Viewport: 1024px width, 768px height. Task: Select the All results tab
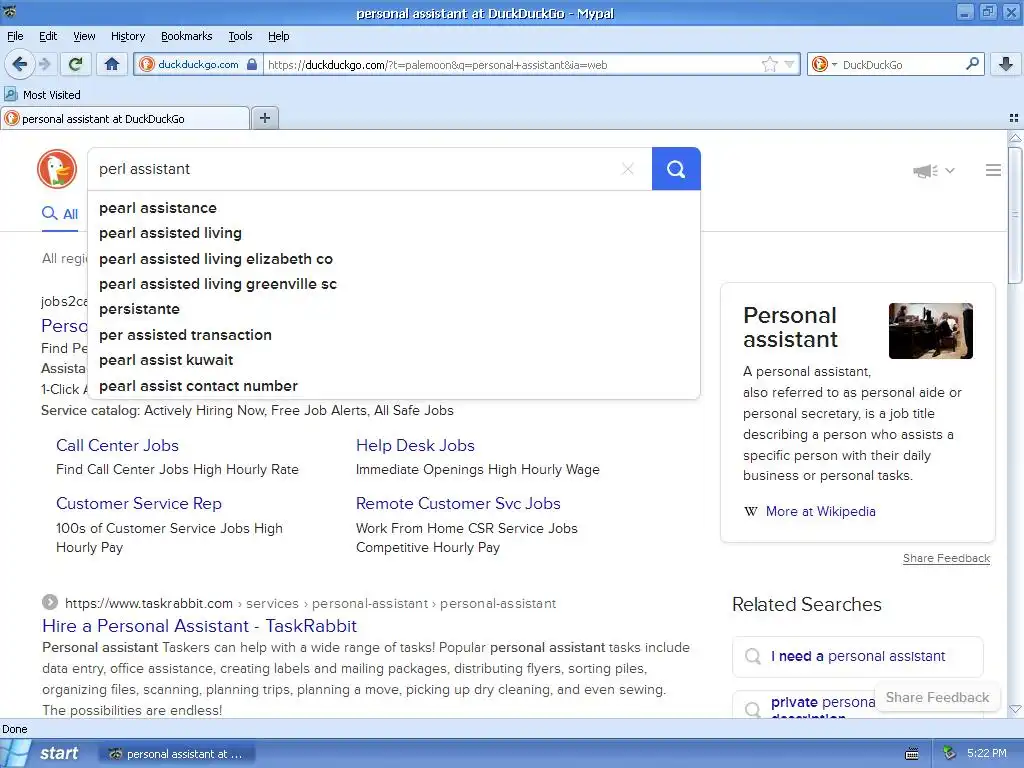point(59,214)
